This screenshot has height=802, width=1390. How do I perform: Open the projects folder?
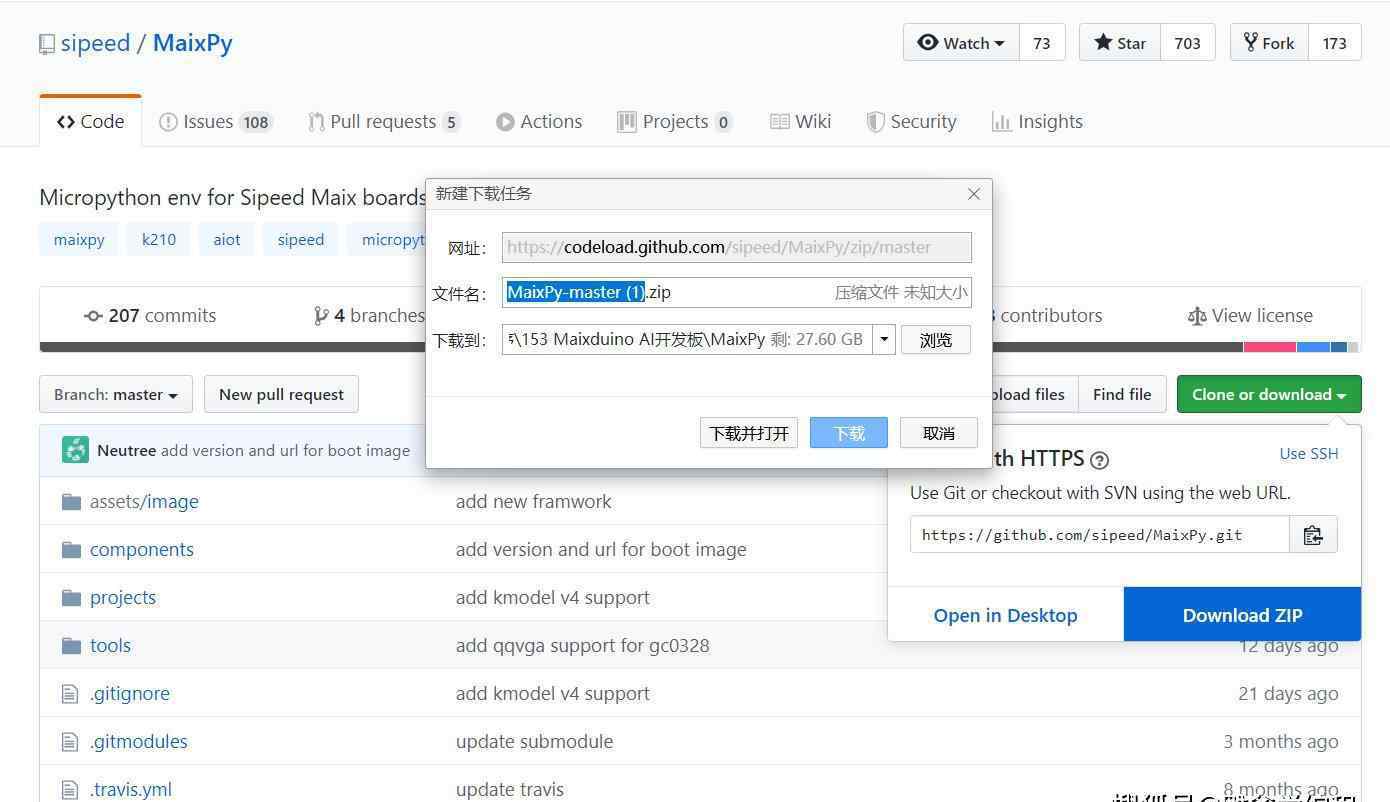coord(123,597)
